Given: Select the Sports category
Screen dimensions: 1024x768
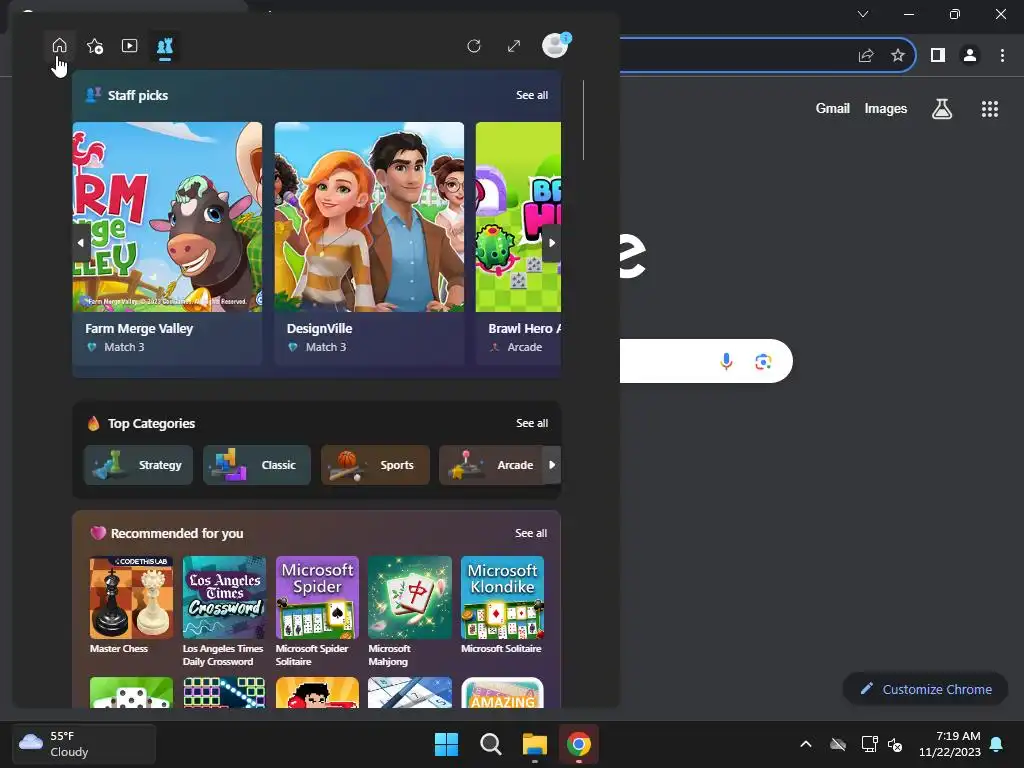Looking at the screenshot, I should [375, 465].
